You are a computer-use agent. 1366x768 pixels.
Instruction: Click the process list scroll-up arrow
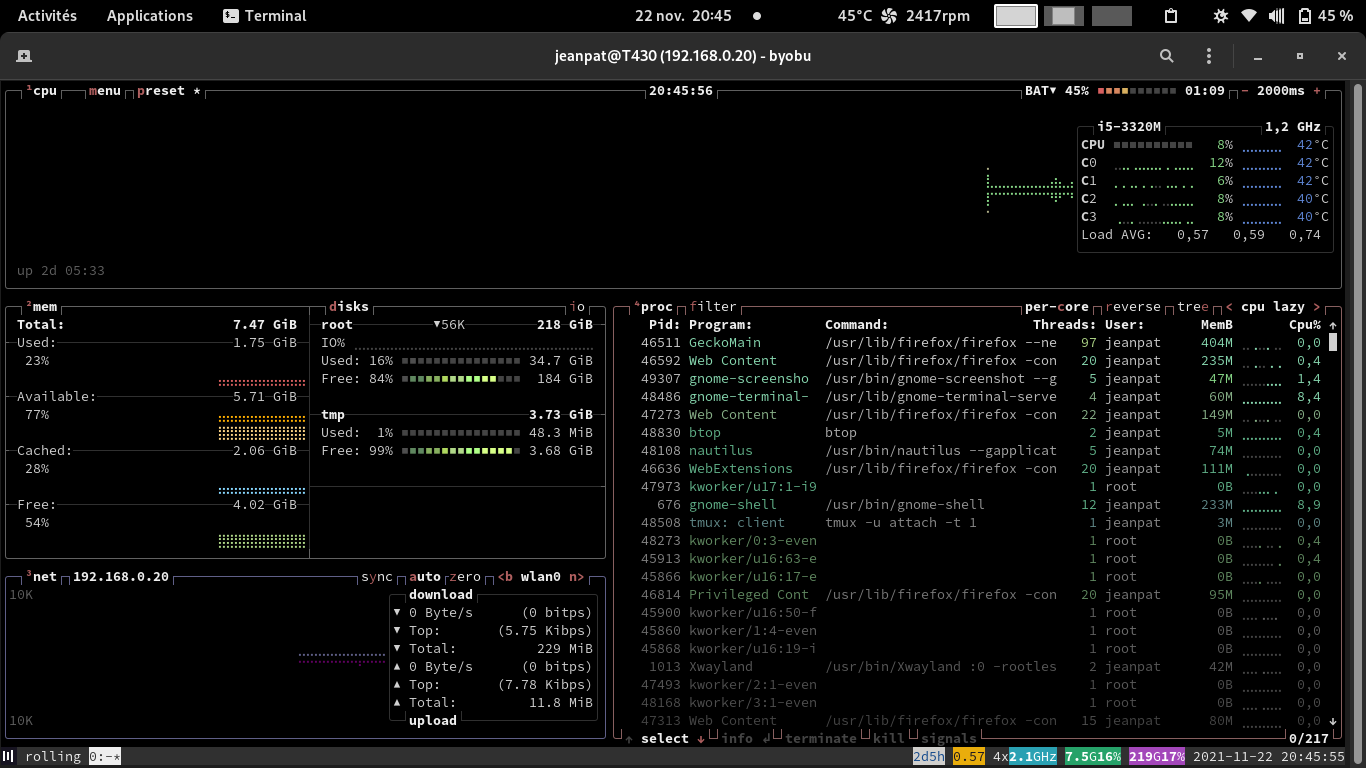(1333, 325)
